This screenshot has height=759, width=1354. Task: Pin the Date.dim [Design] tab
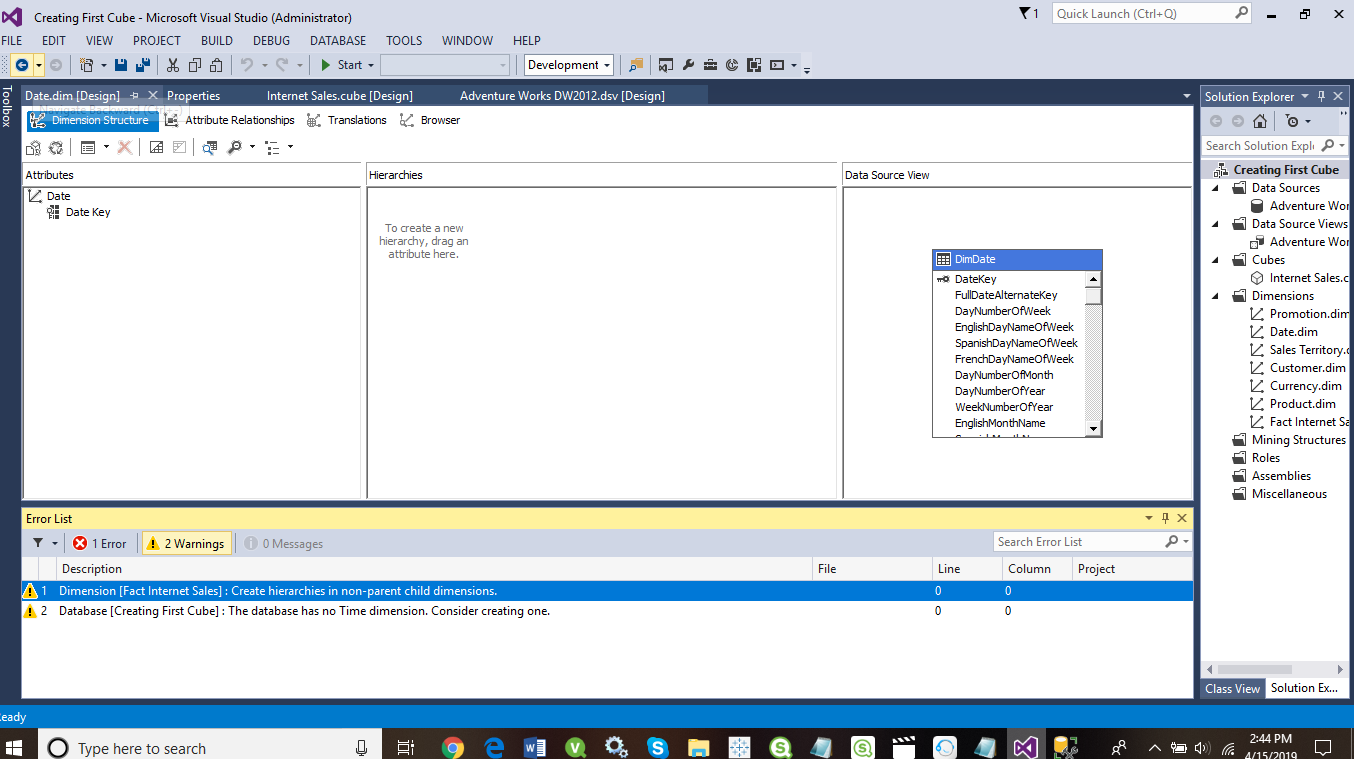pos(135,96)
